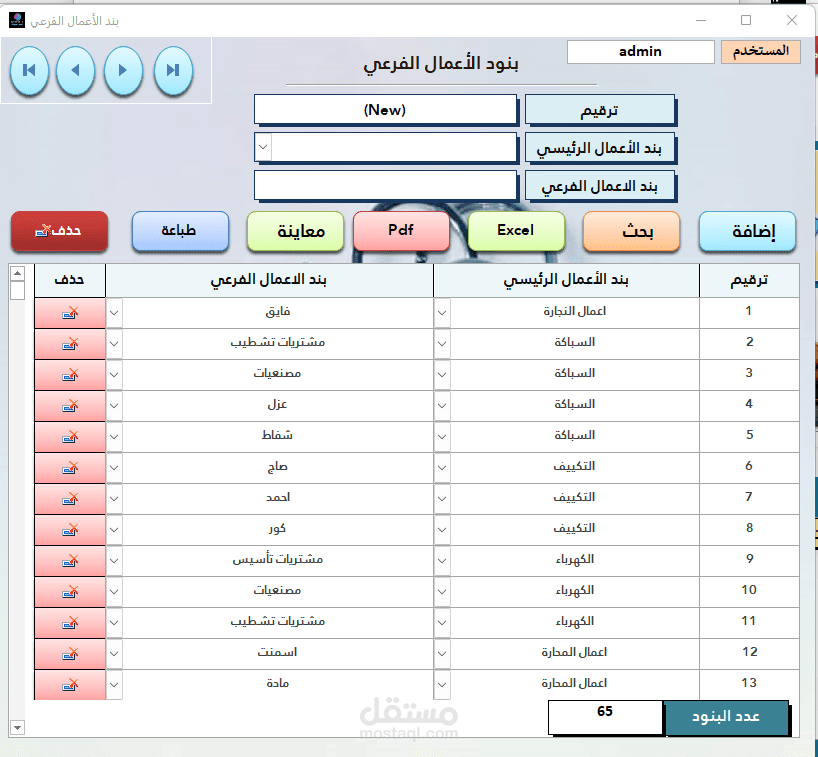Open row 13 sub item dropdown (مادة)
The width and height of the screenshot is (818, 757).
coord(114,684)
